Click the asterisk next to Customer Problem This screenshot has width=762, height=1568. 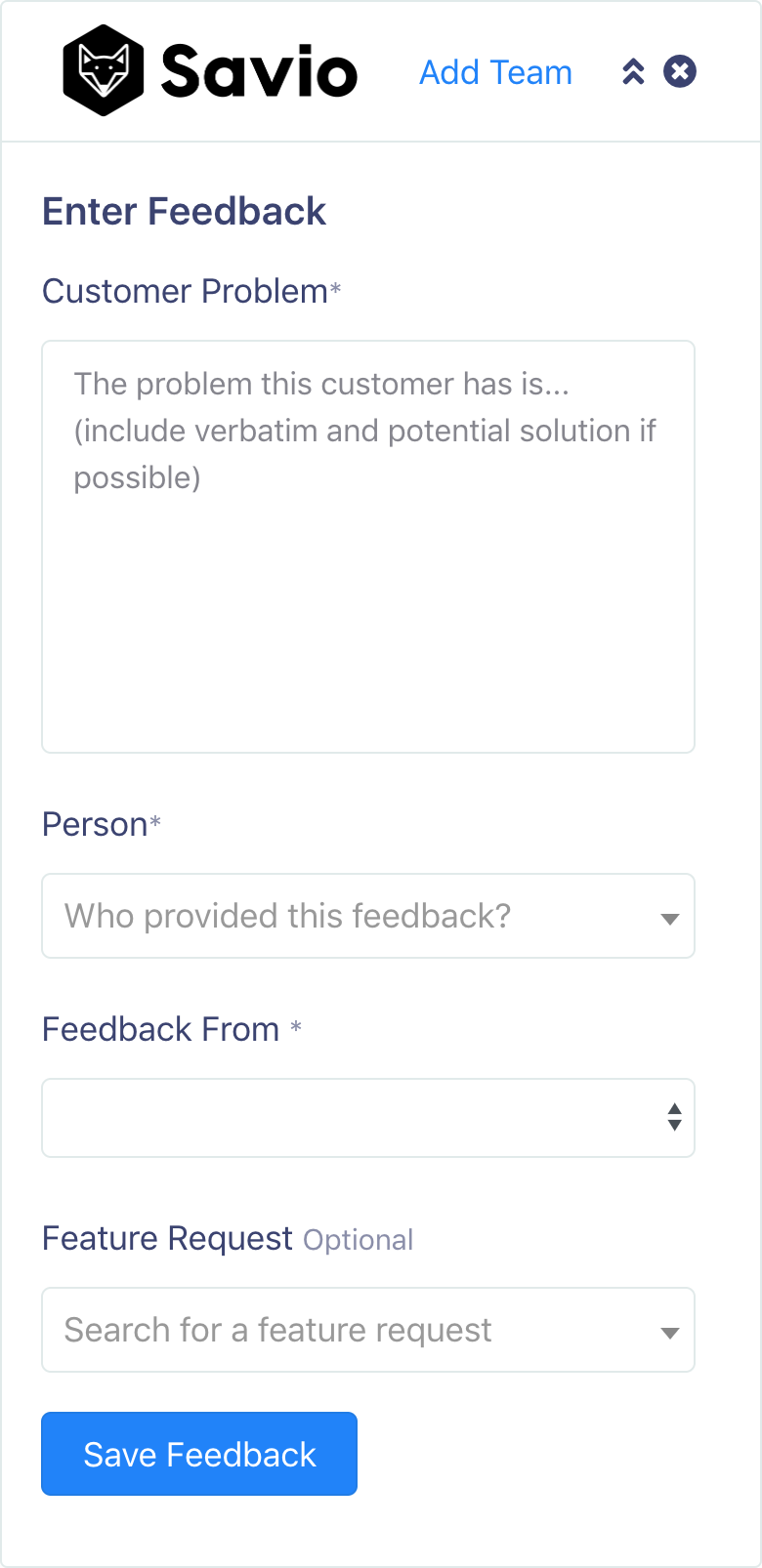335,288
